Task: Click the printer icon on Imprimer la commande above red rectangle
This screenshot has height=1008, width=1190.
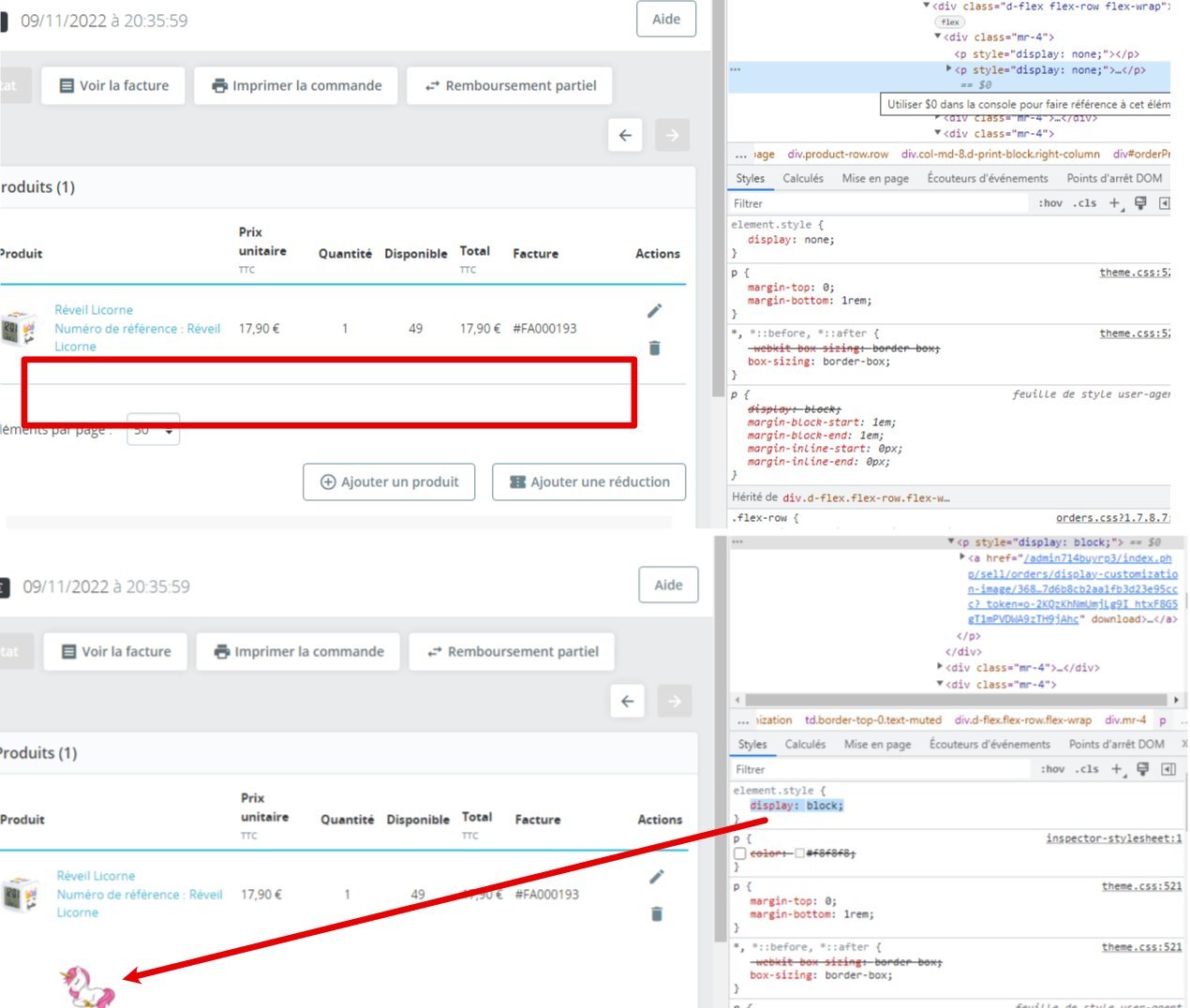Action: coord(219,86)
